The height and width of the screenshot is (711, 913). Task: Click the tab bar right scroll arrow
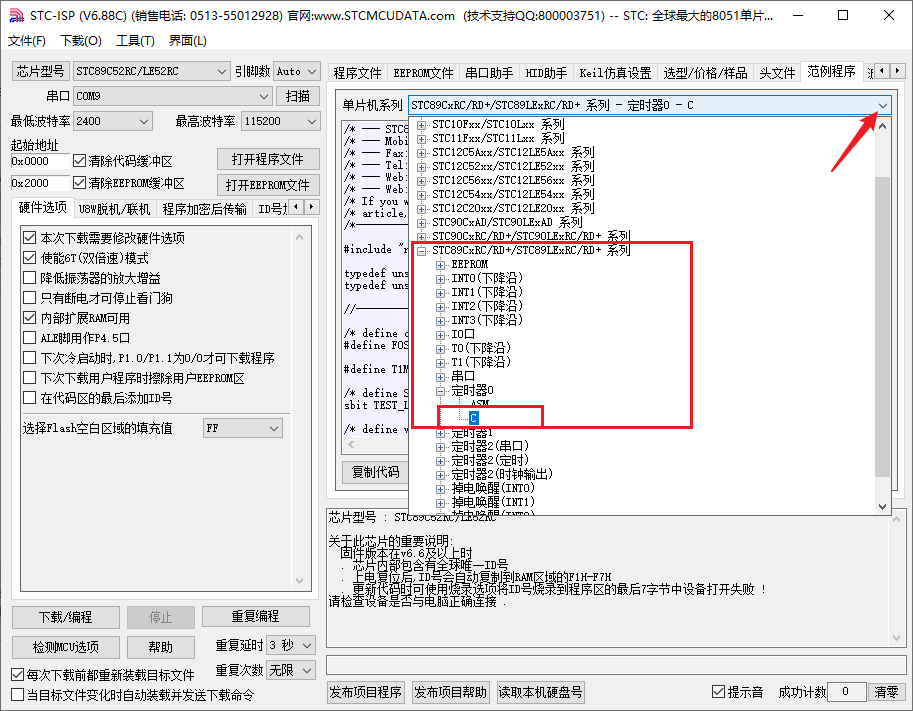point(898,71)
